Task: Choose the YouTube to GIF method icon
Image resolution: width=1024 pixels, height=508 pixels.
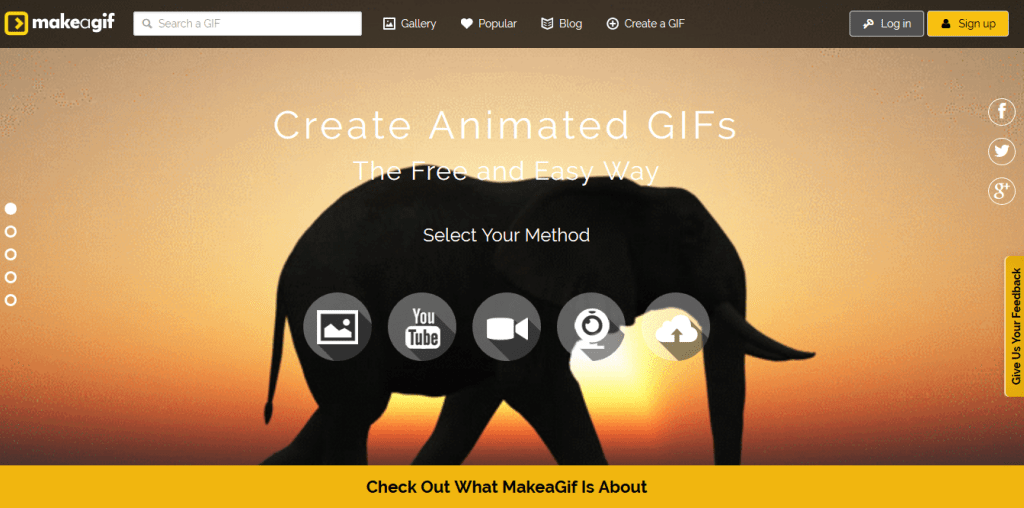Action: pyautogui.click(x=422, y=326)
